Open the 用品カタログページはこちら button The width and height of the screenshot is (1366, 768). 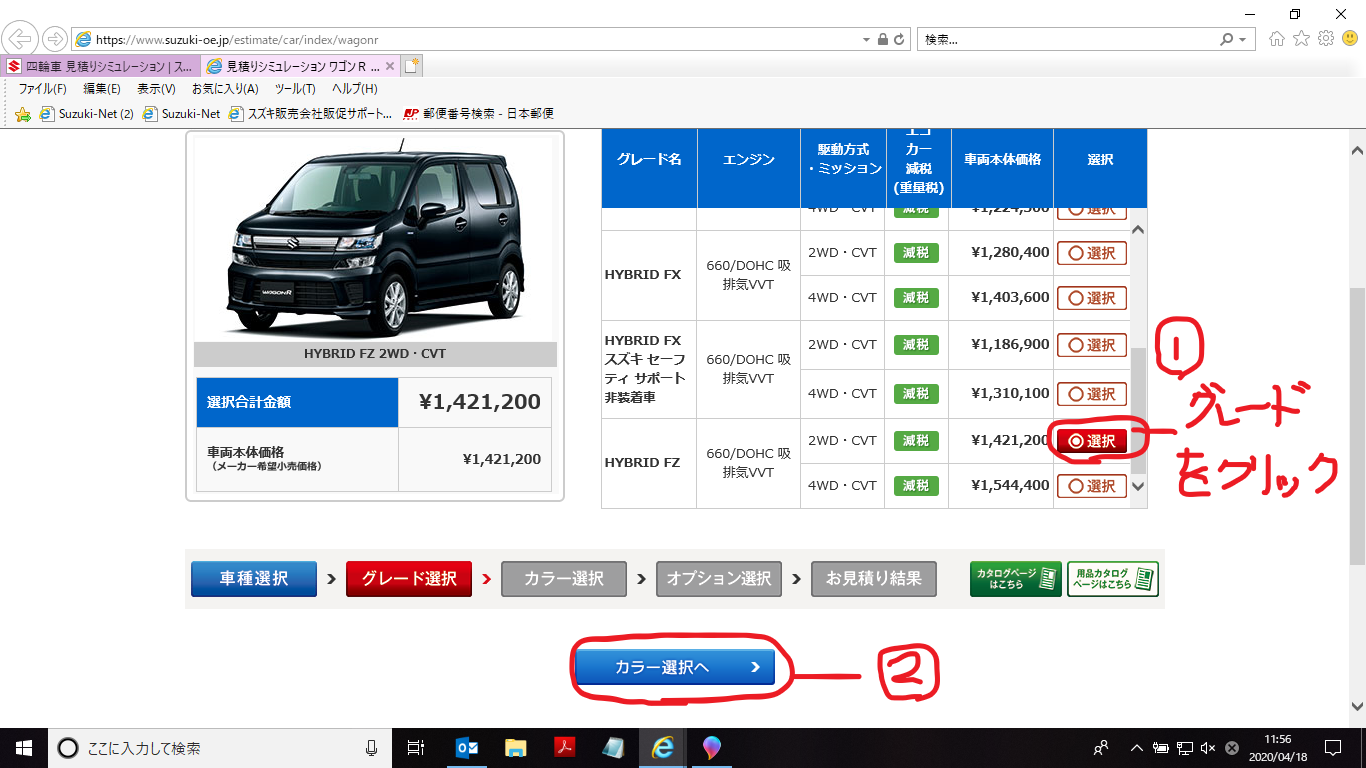coord(1113,579)
